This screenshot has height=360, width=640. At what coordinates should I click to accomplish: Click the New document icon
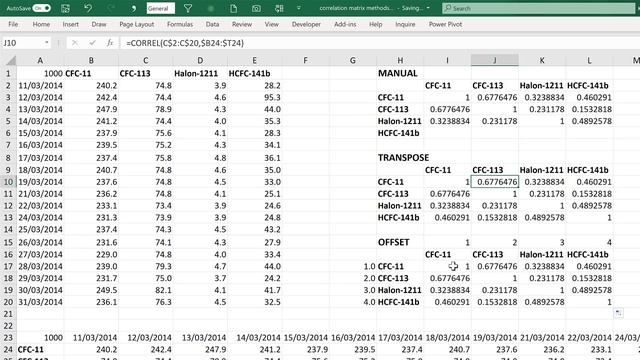pyautogui.click(x=233, y=8)
